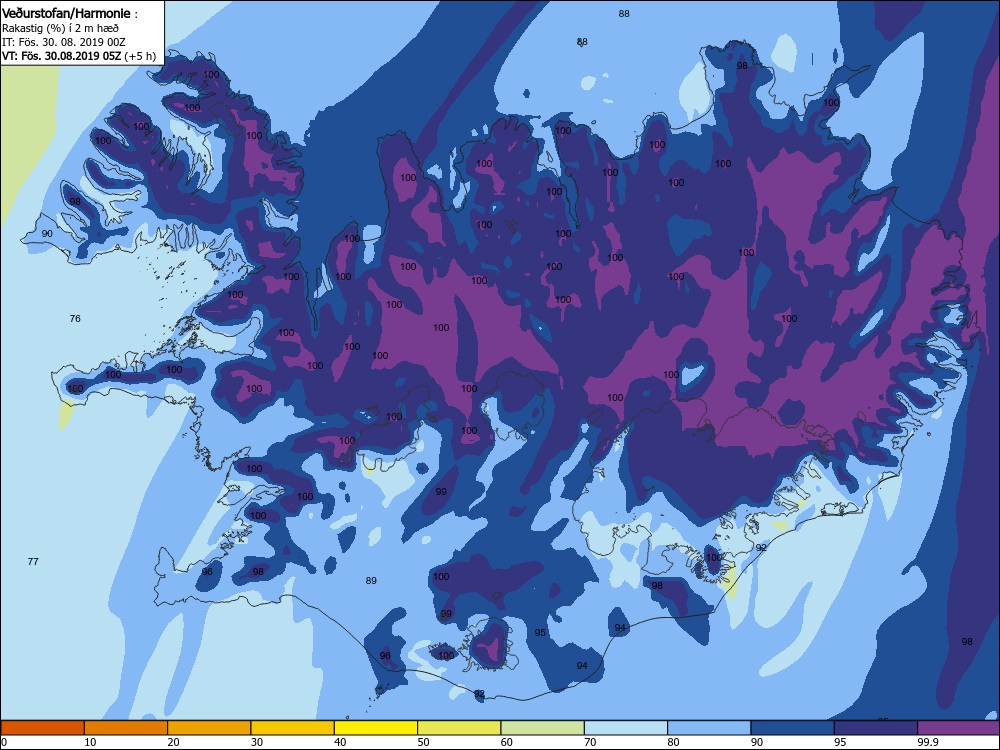This screenshot has height=750, width=1000.
Task: Select the indigo 95–99.9 legend swatch
Action: tap(876, 728)
